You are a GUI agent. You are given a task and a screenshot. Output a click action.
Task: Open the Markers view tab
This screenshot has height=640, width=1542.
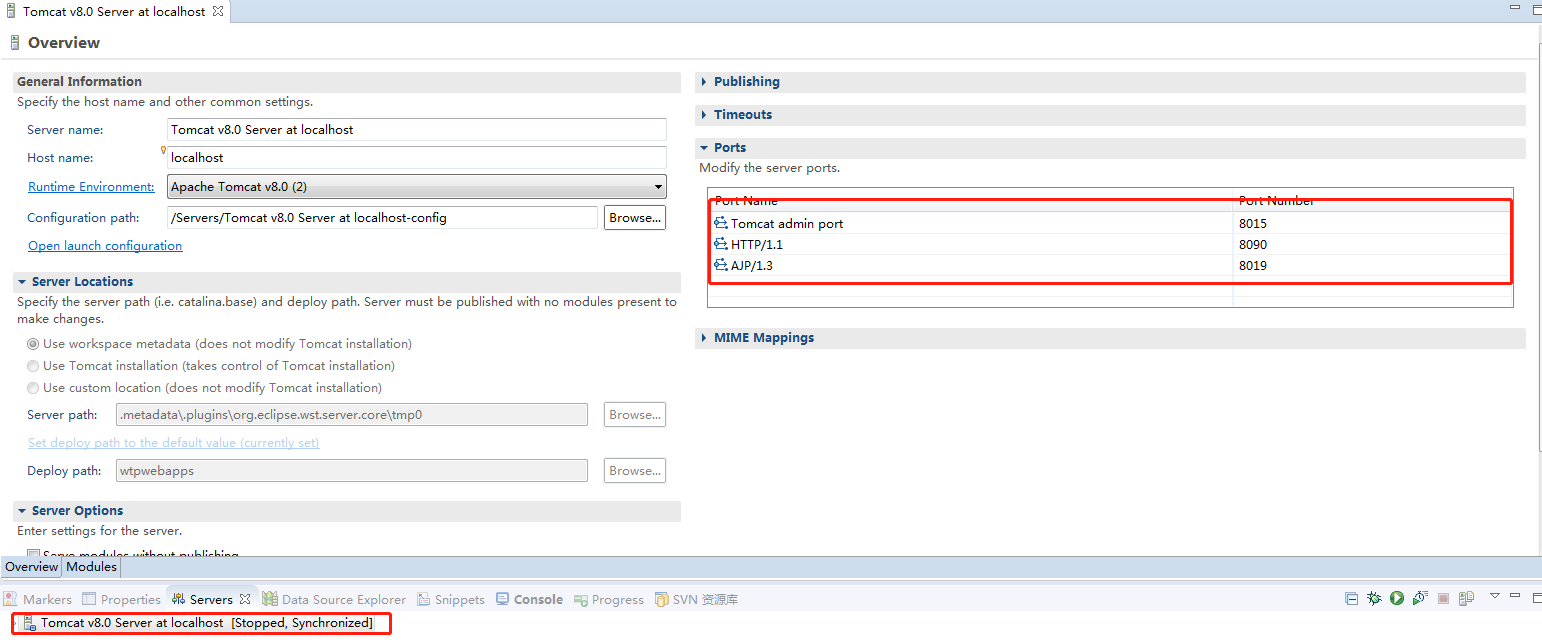click(x=38, y=599)
